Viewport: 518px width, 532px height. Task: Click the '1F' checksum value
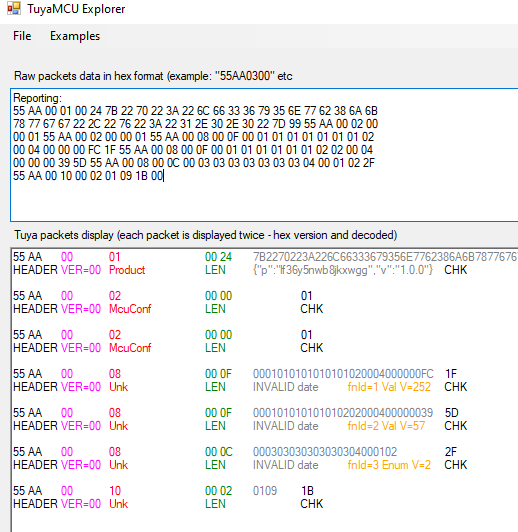[451, 374]
